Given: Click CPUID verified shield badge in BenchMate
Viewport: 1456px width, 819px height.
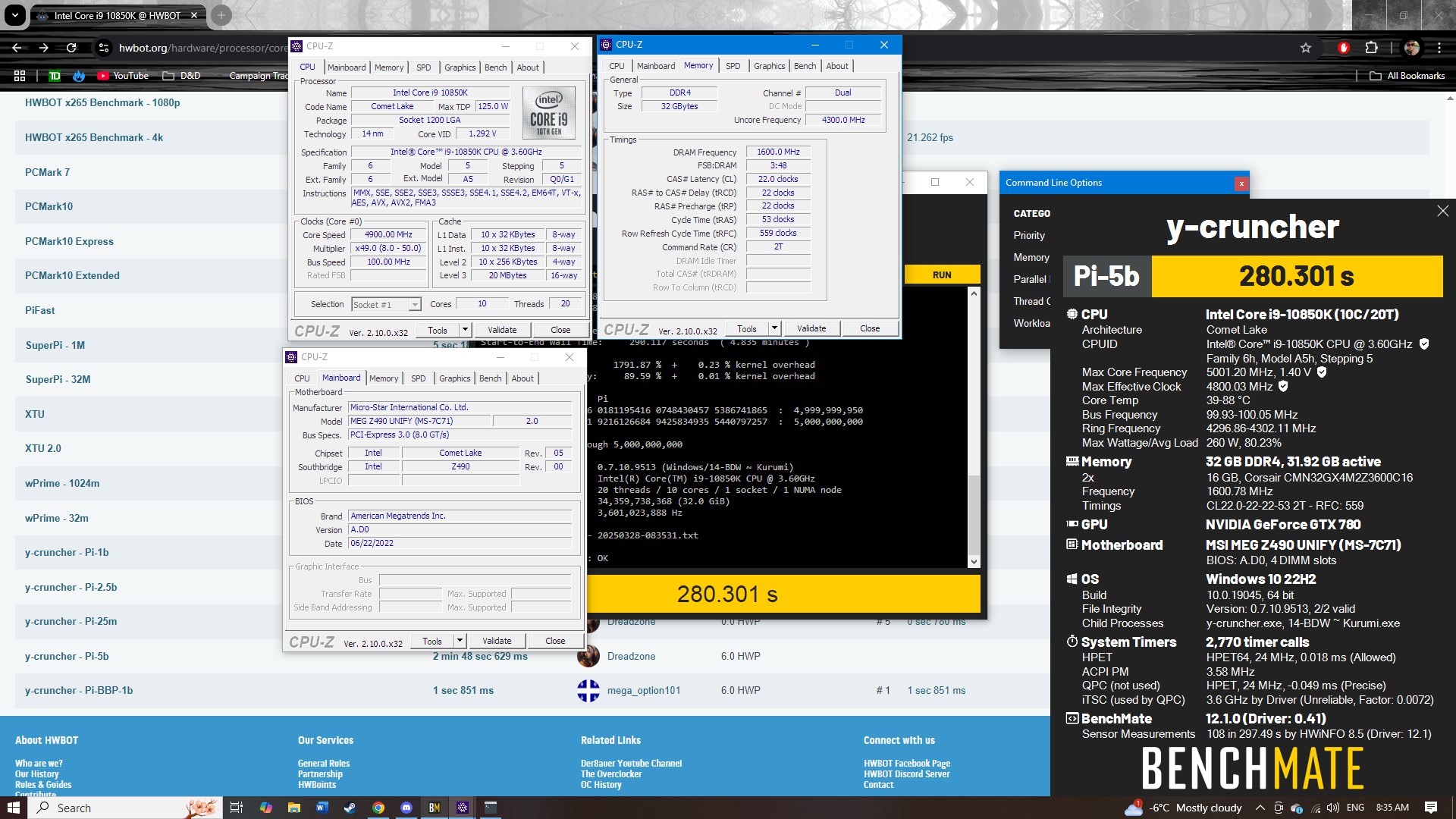Looking at the screenshot, I should point(1424,344).
